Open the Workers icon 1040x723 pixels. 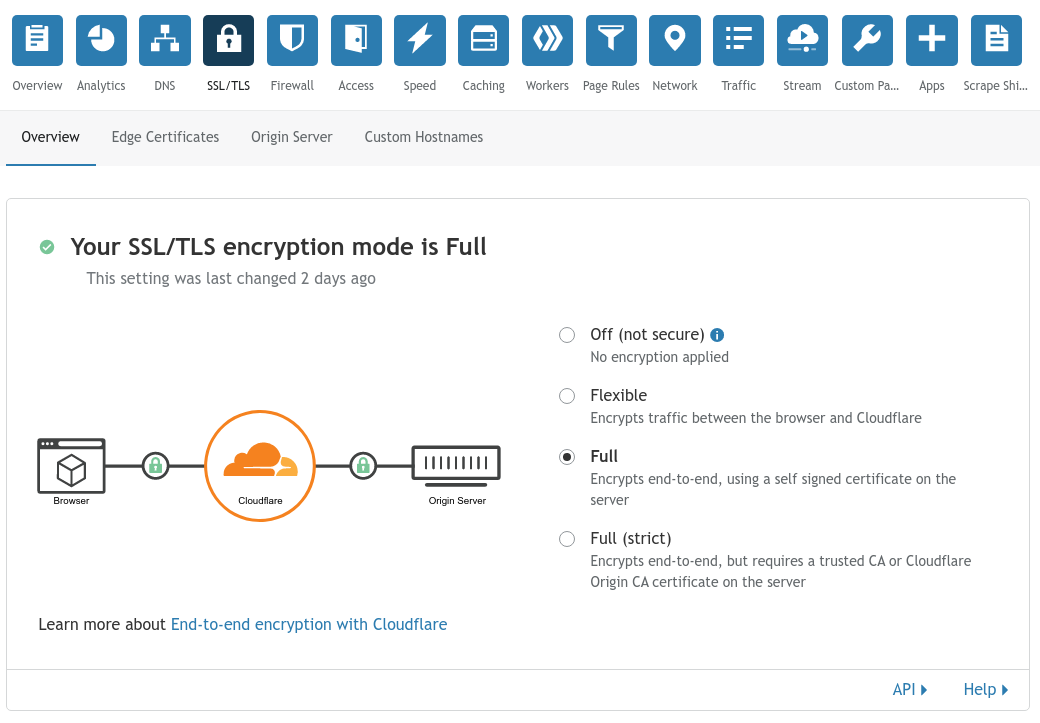pyautogui.click(x=547, y=40)
